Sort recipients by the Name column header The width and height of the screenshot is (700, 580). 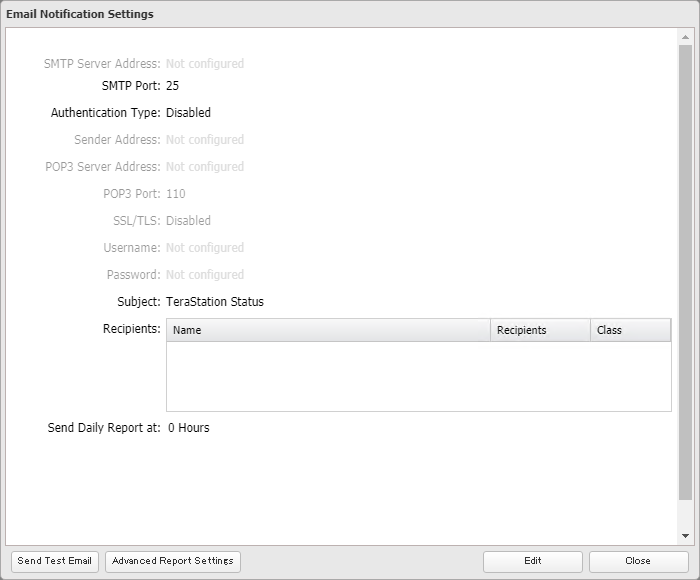328,330
